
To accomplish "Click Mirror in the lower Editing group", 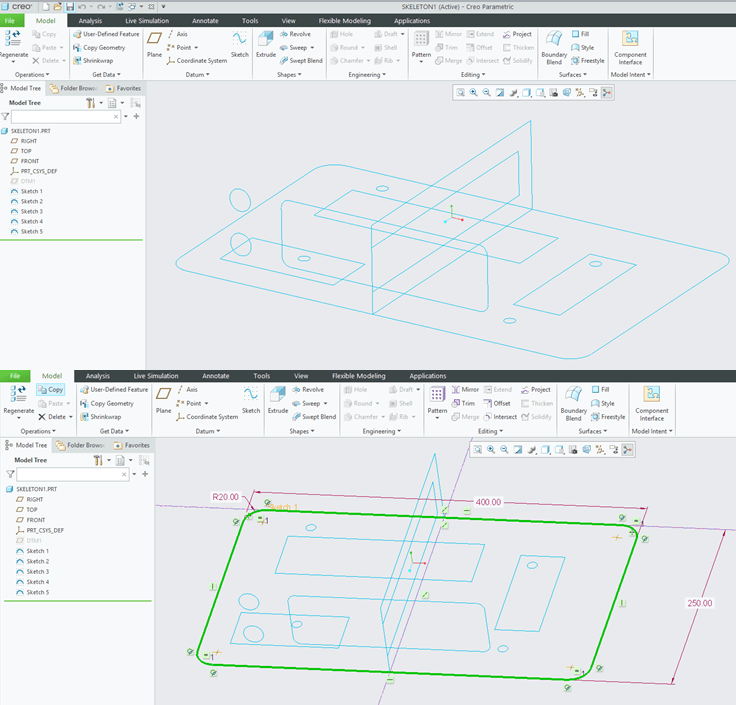I will tap(463, 389).
